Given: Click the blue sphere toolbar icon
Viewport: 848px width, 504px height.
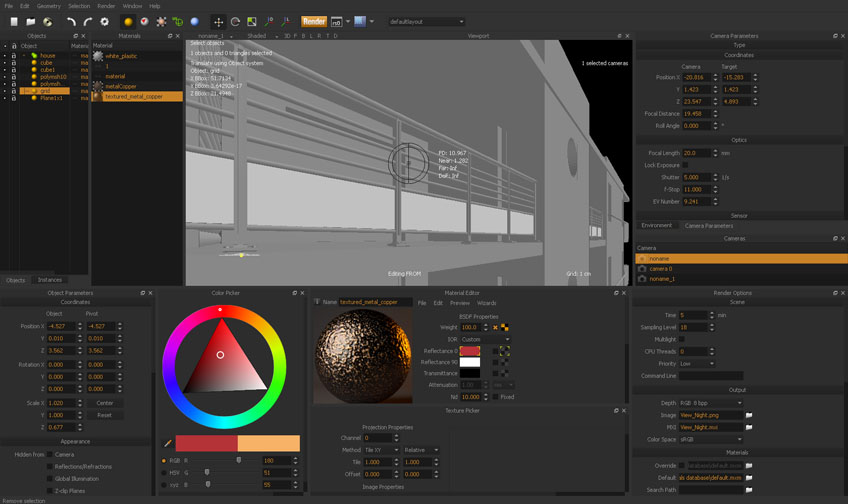Looking at the screenshot, I should tap(194, 21).
